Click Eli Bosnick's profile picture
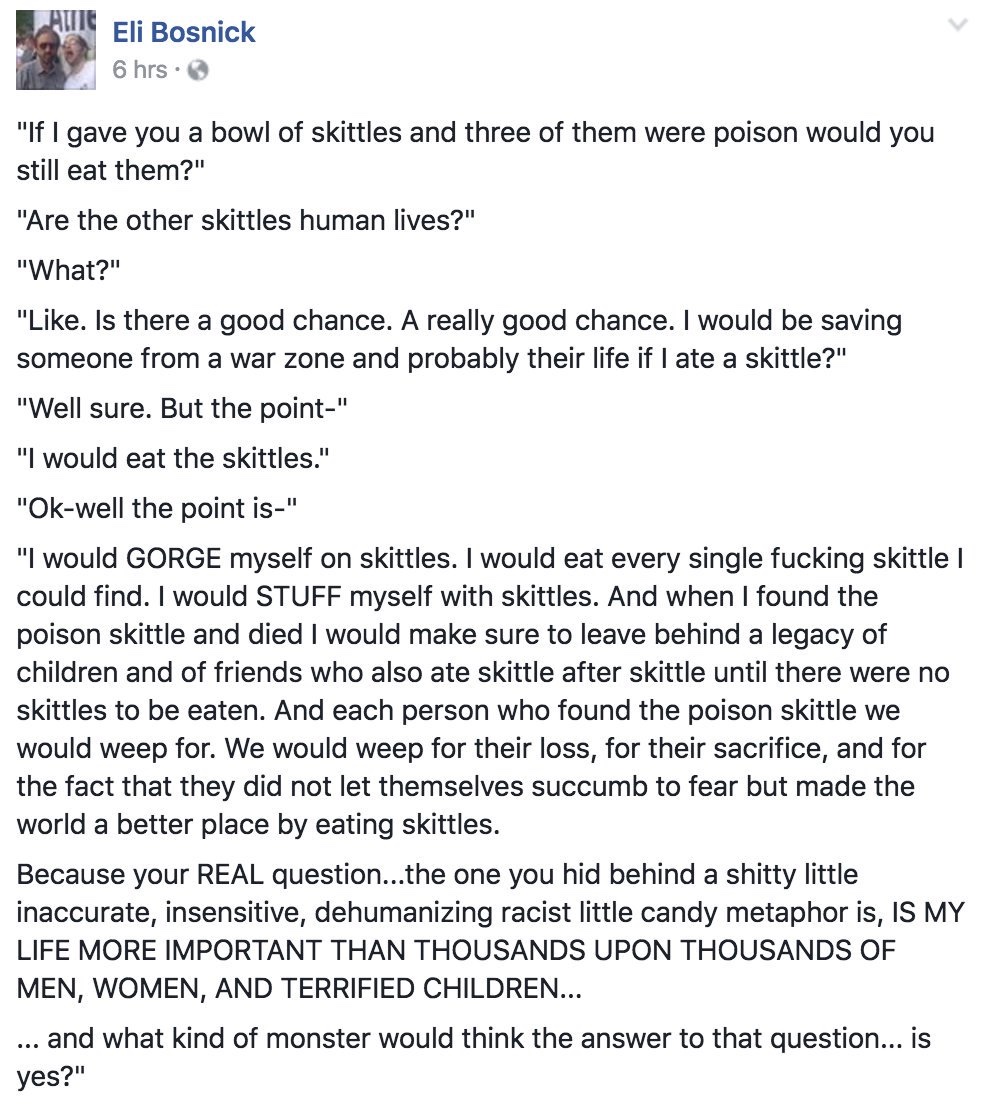Image resolution: width=988 pixels, height=1106 pixels. coord(55,48)
